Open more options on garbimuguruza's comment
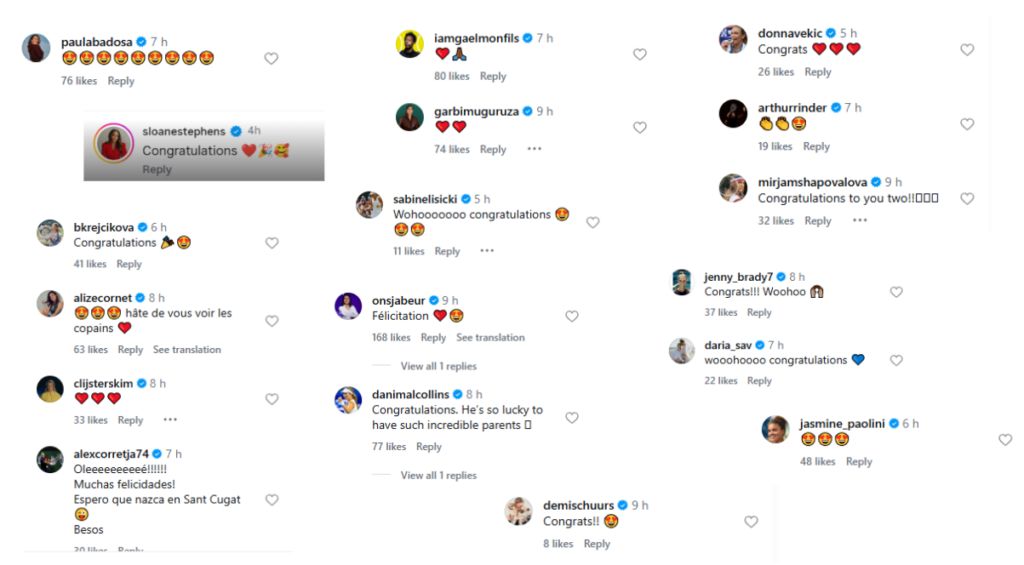Screen dimensions: 1024x565 pyautogui.click(x=534, y=149)
